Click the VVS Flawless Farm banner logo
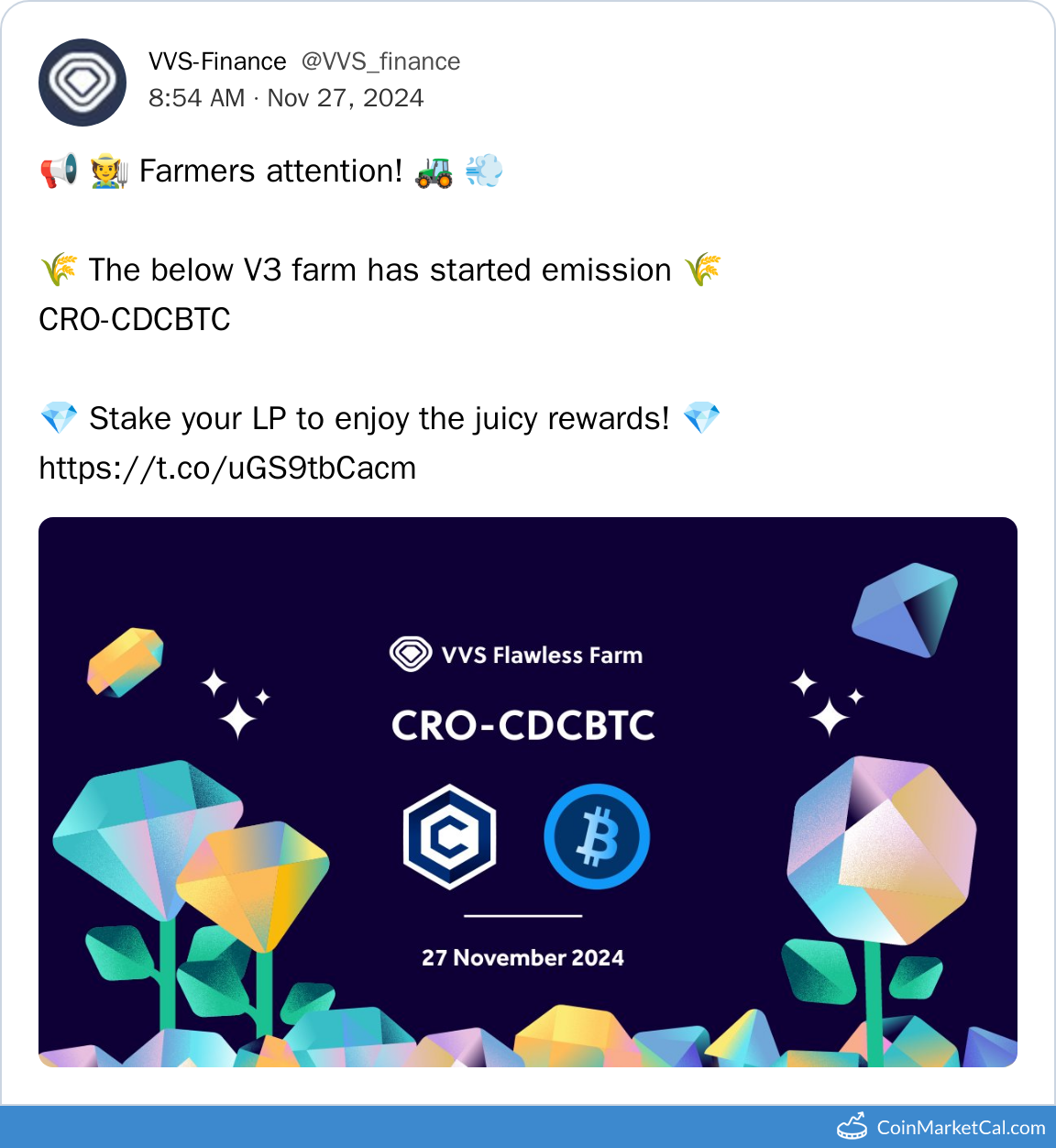The image size is (1056, 1148). [x=411, y=655]
